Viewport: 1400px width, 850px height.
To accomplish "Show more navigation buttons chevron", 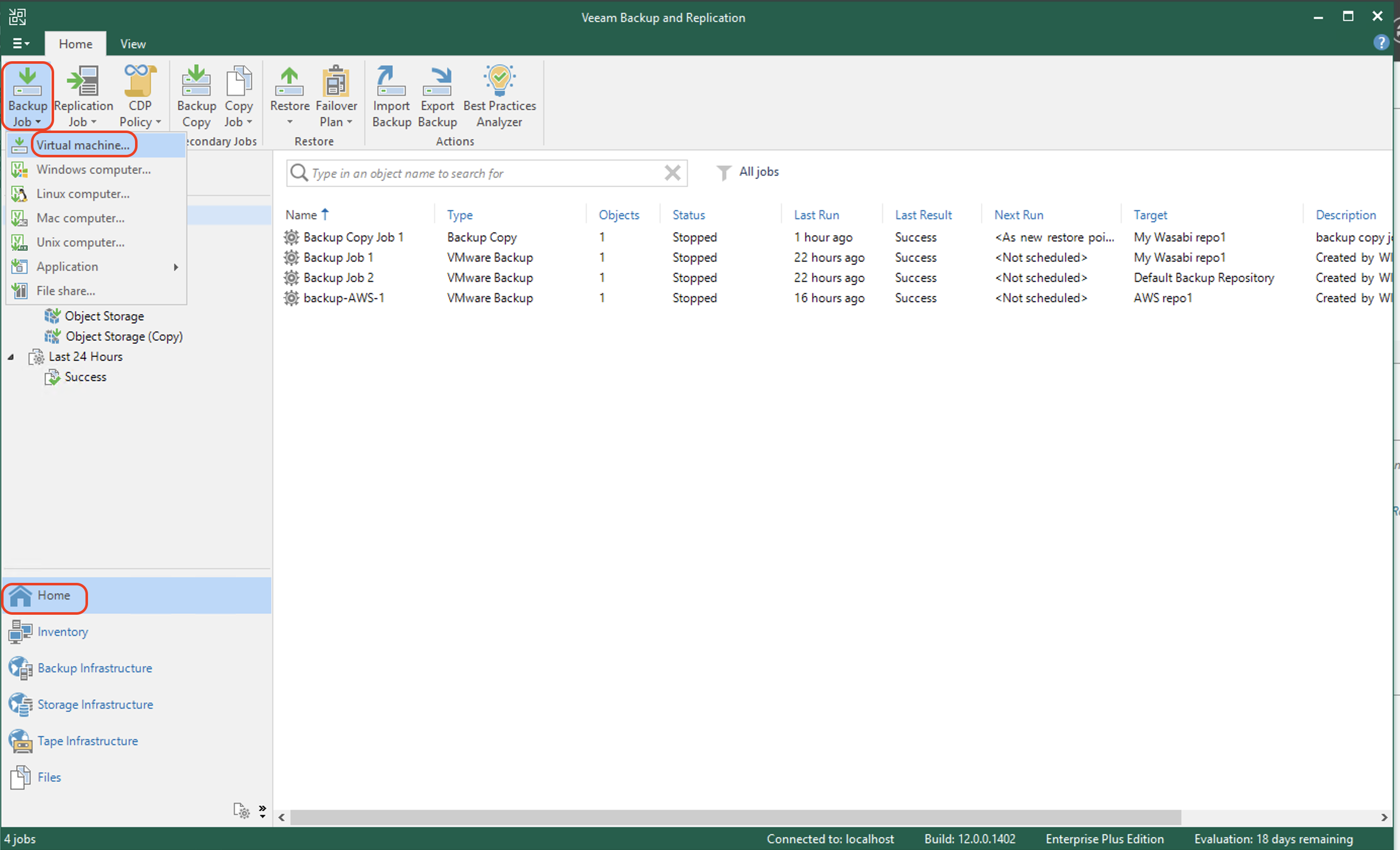I will (x=262, y=811).
